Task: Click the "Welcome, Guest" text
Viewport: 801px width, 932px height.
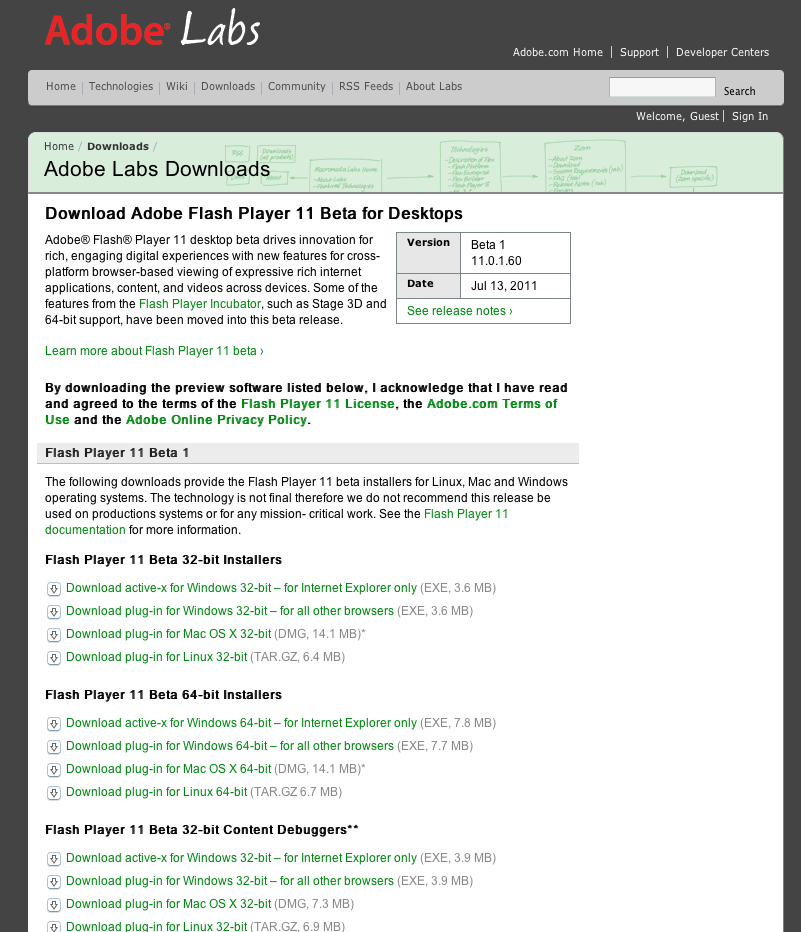Action: pyautogui.click(x=677, y=116)
